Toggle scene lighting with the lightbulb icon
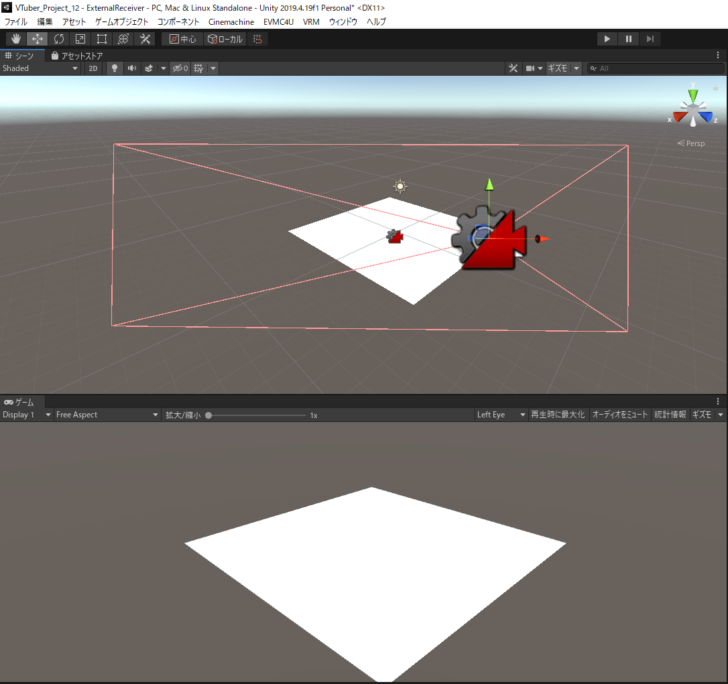The width and height of the screenshot is (728, 684). coord(114,69)
